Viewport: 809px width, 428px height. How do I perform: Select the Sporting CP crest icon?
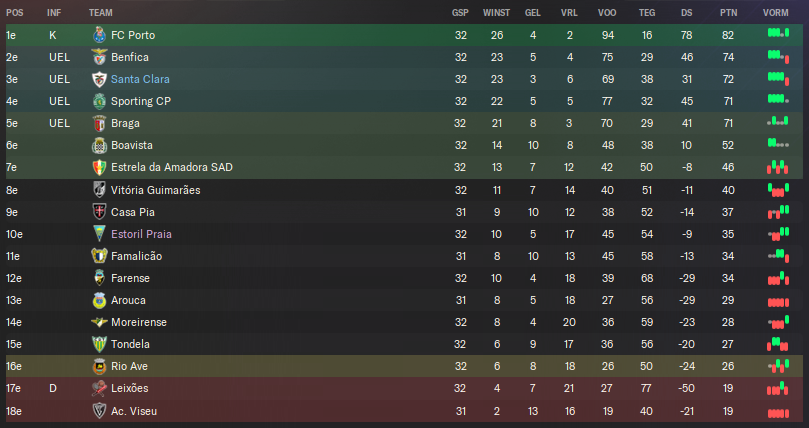[99, 101]
